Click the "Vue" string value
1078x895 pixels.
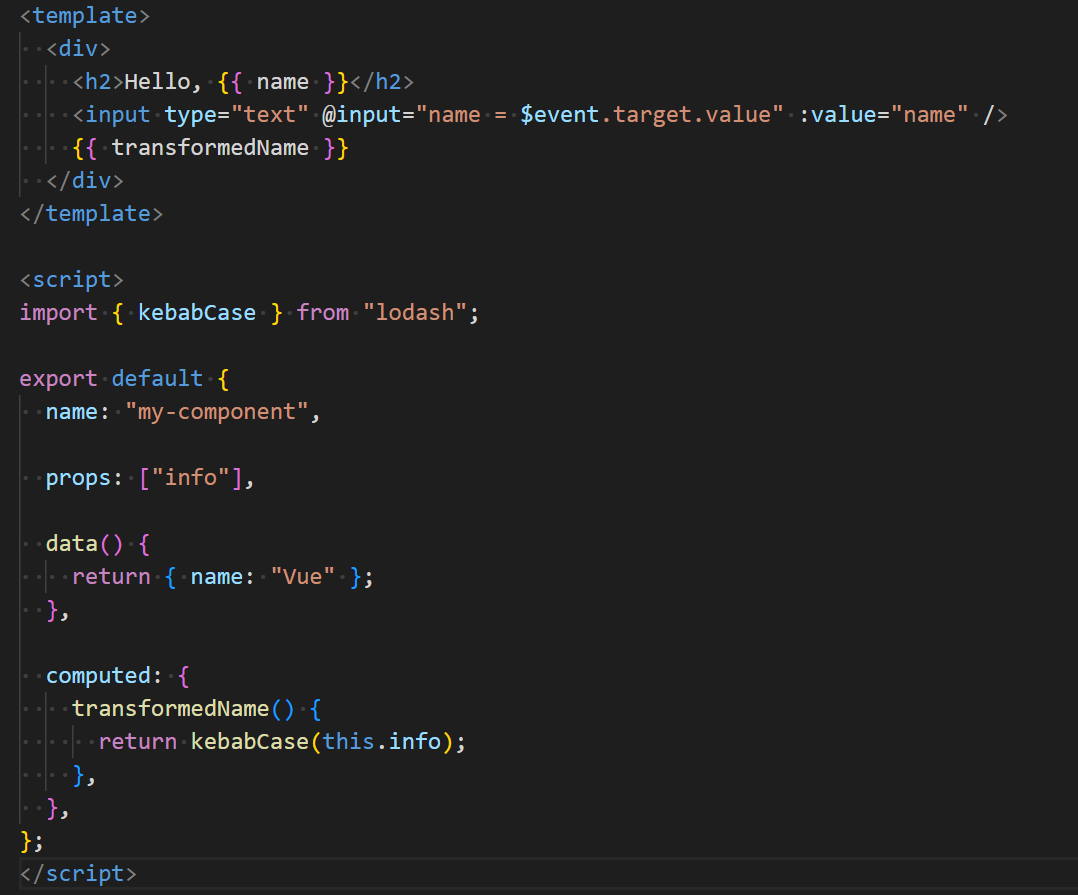[303, 577]
